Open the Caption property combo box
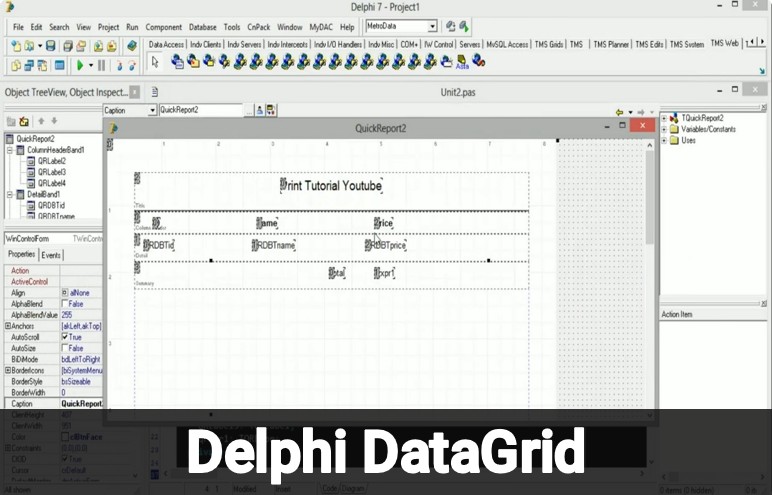This screenshot has height=495, width=772. click(x=152, y=110)
